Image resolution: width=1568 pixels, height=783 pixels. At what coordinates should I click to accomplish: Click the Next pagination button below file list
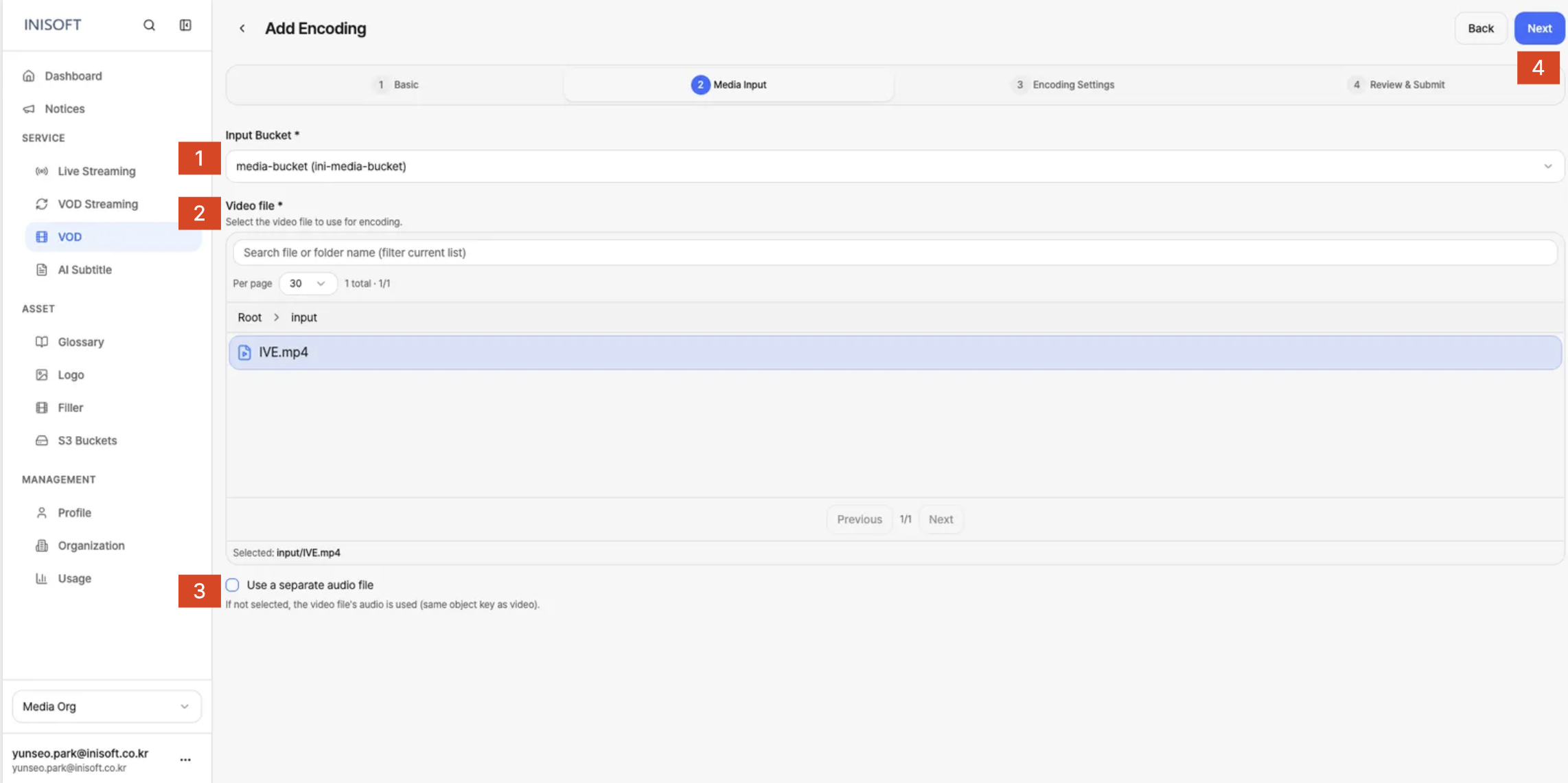pyautogui.click(x=941, y=520)
